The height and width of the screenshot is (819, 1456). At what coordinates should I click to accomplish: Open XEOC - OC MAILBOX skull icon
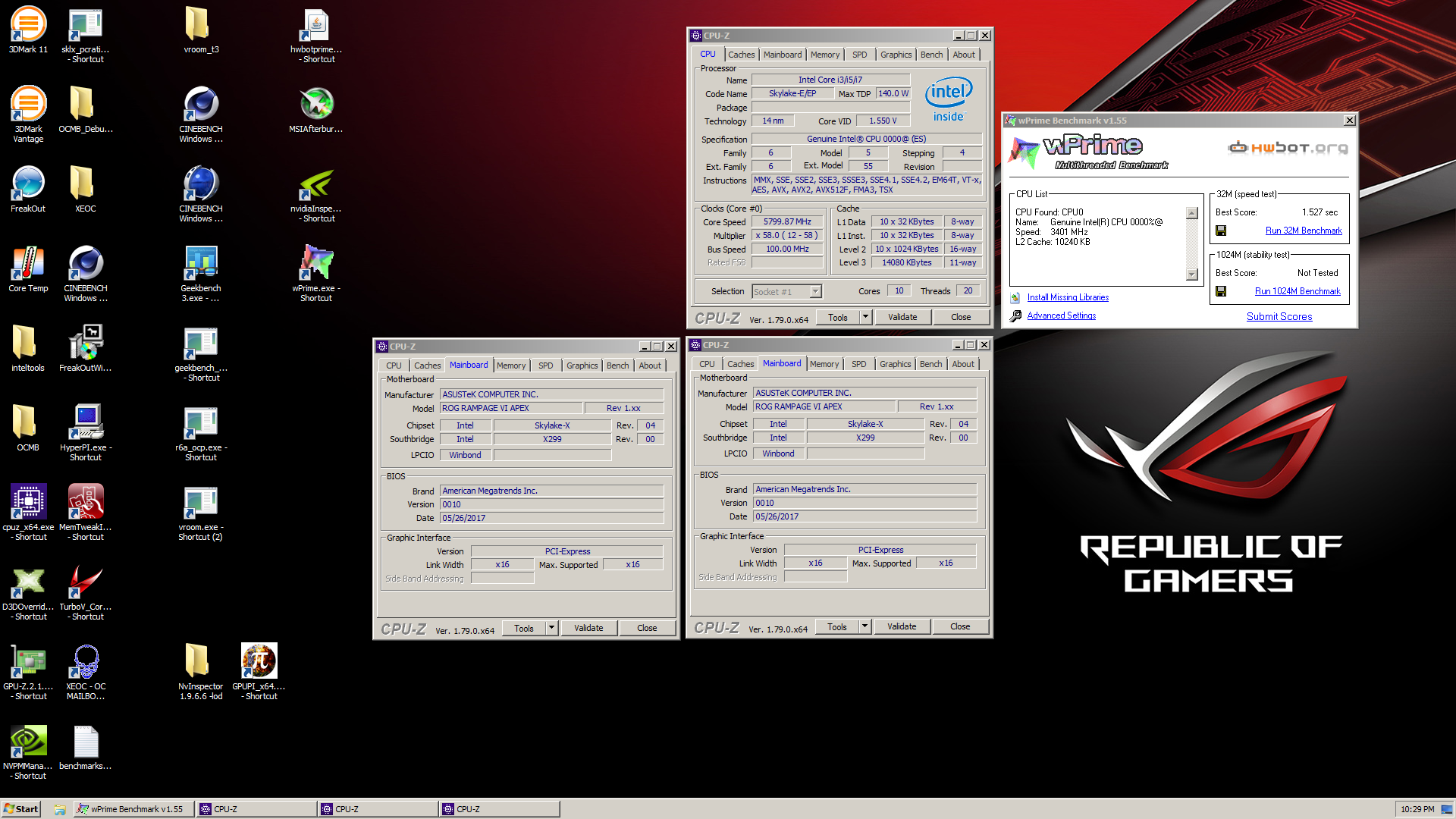tap(86, 661)
